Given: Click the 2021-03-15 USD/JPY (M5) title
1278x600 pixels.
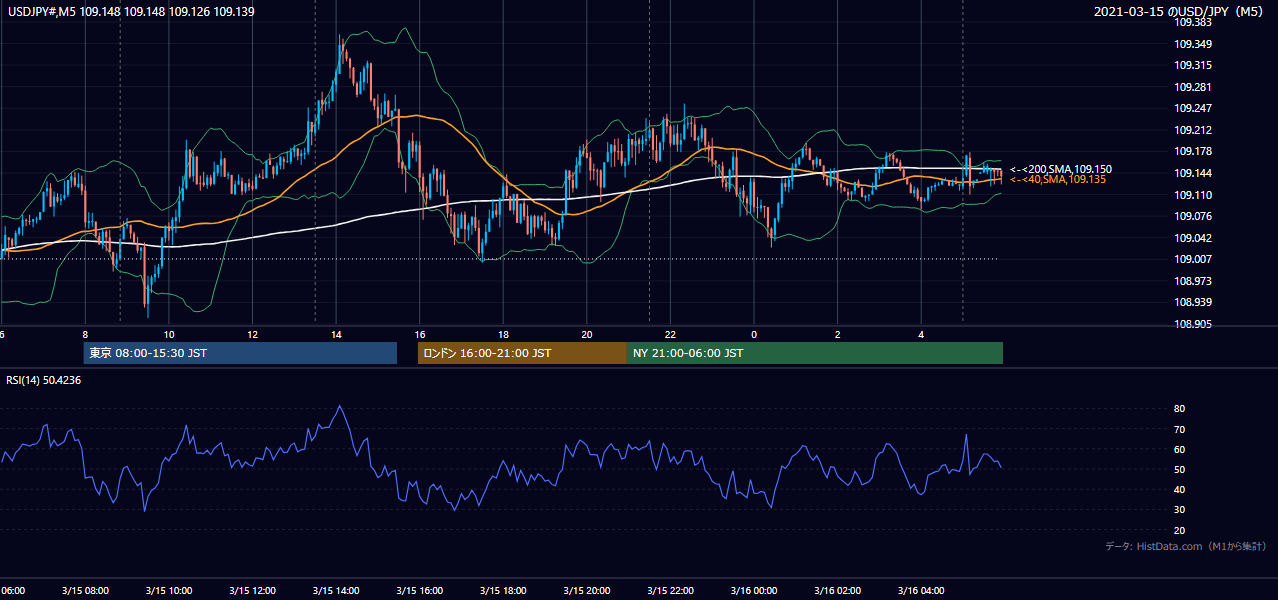Looking at the screenshot, I should 1180,12.
